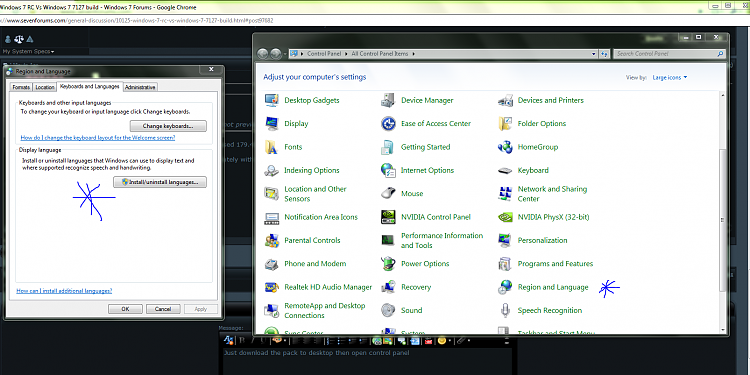Open Performance Information and Tools icon
The image size is (750, 375).
coord(388,240)
